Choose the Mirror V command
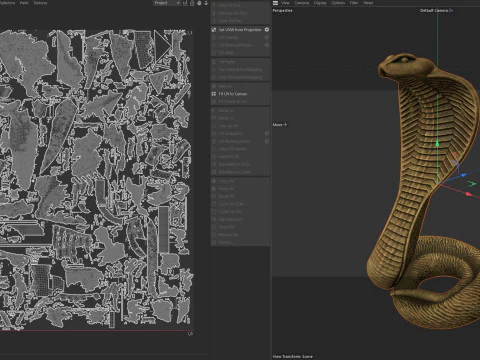480x360 pixels. click(x=240, y=118)
